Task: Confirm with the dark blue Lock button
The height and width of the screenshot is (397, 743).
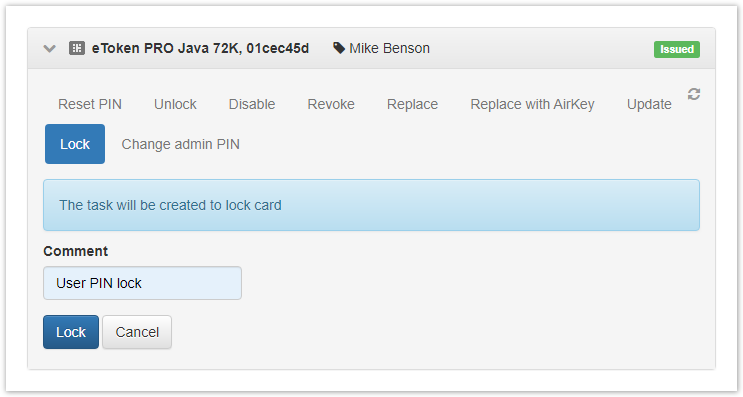Action: [x=71, y=332]
